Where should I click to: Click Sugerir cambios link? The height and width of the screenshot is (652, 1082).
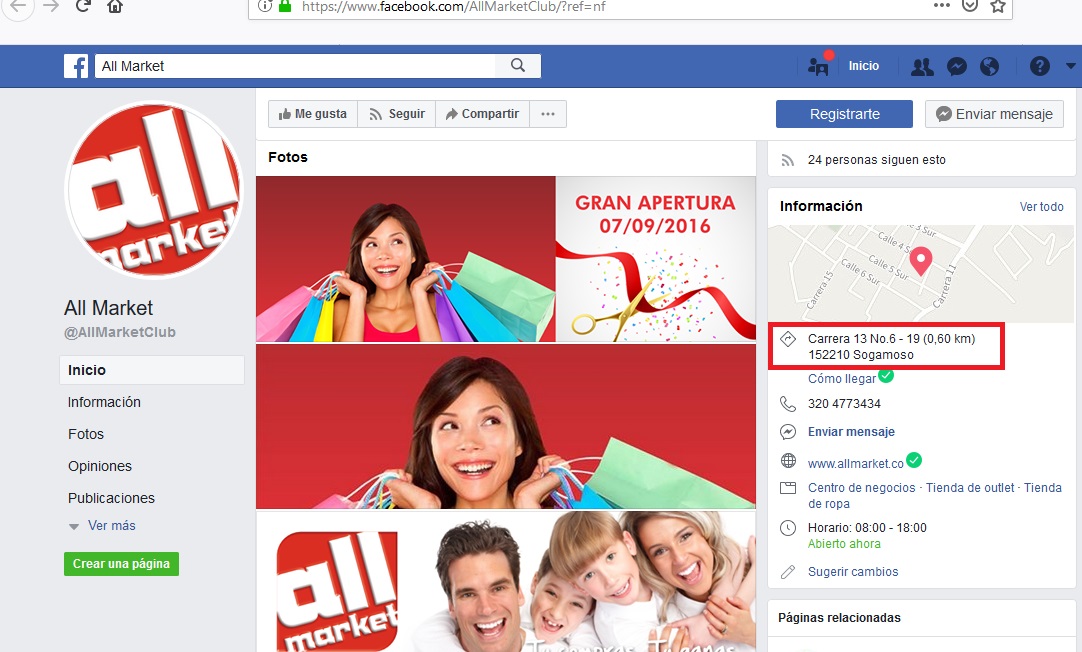pyautogui.click(x=853, y=572)
